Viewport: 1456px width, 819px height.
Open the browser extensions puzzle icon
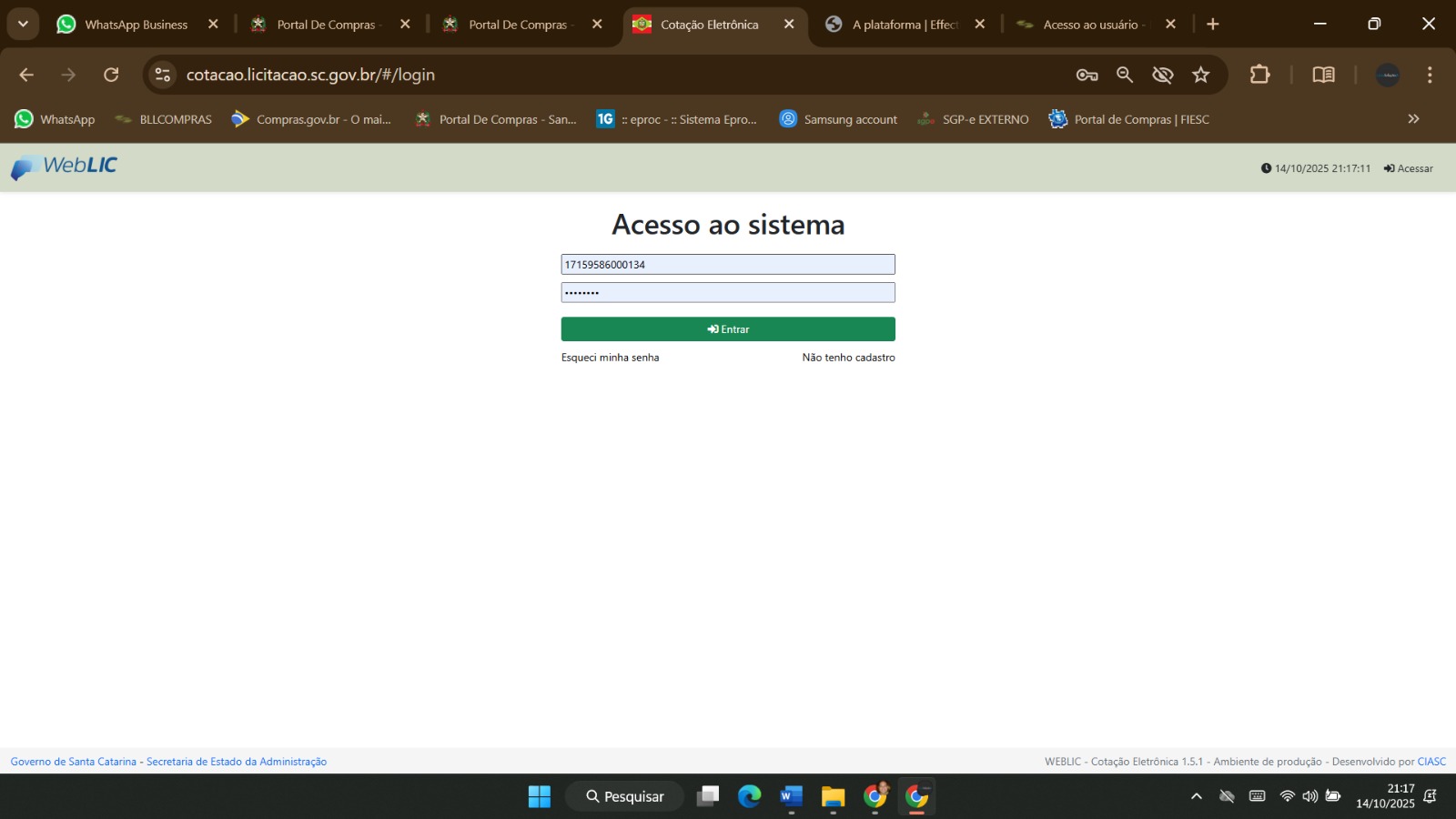click(x=1259, y=75)
